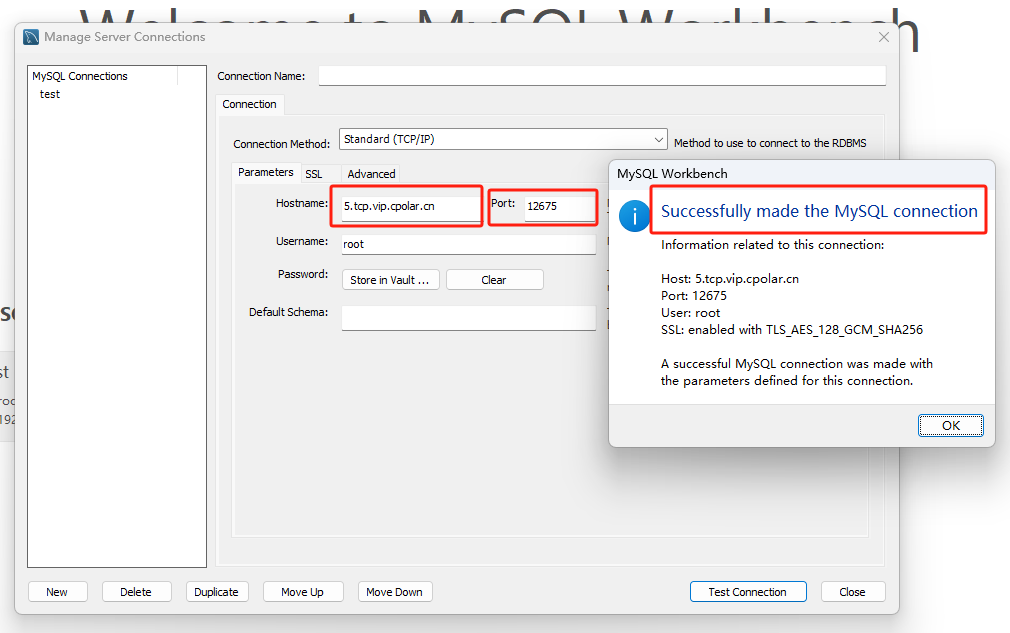Move the connection up in the list
Image resolution: width=1010 pixels, height=633 pixels.
(303, 592)
